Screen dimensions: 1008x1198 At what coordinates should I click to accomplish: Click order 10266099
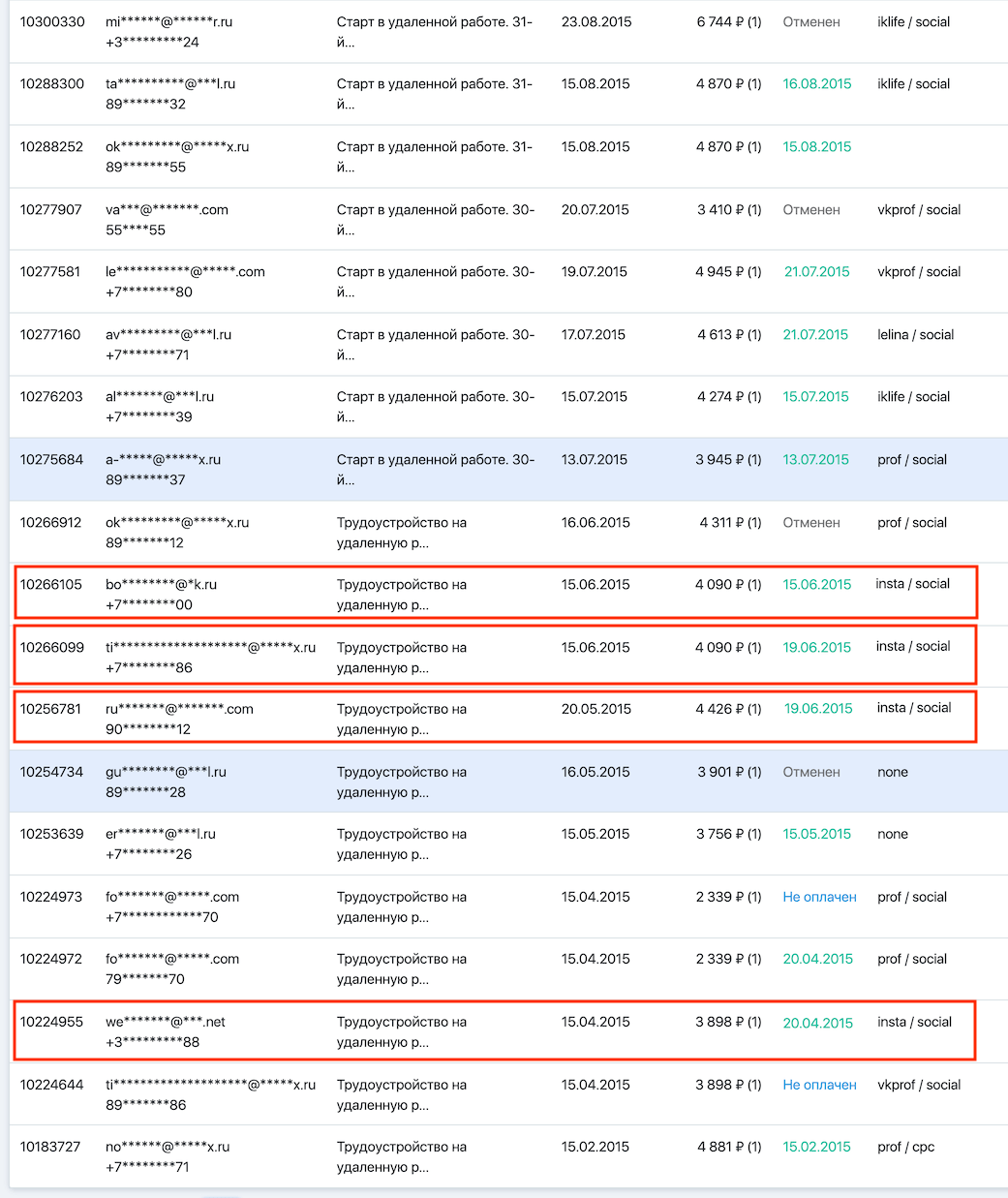pyautogui.click(x=52, y=647)
